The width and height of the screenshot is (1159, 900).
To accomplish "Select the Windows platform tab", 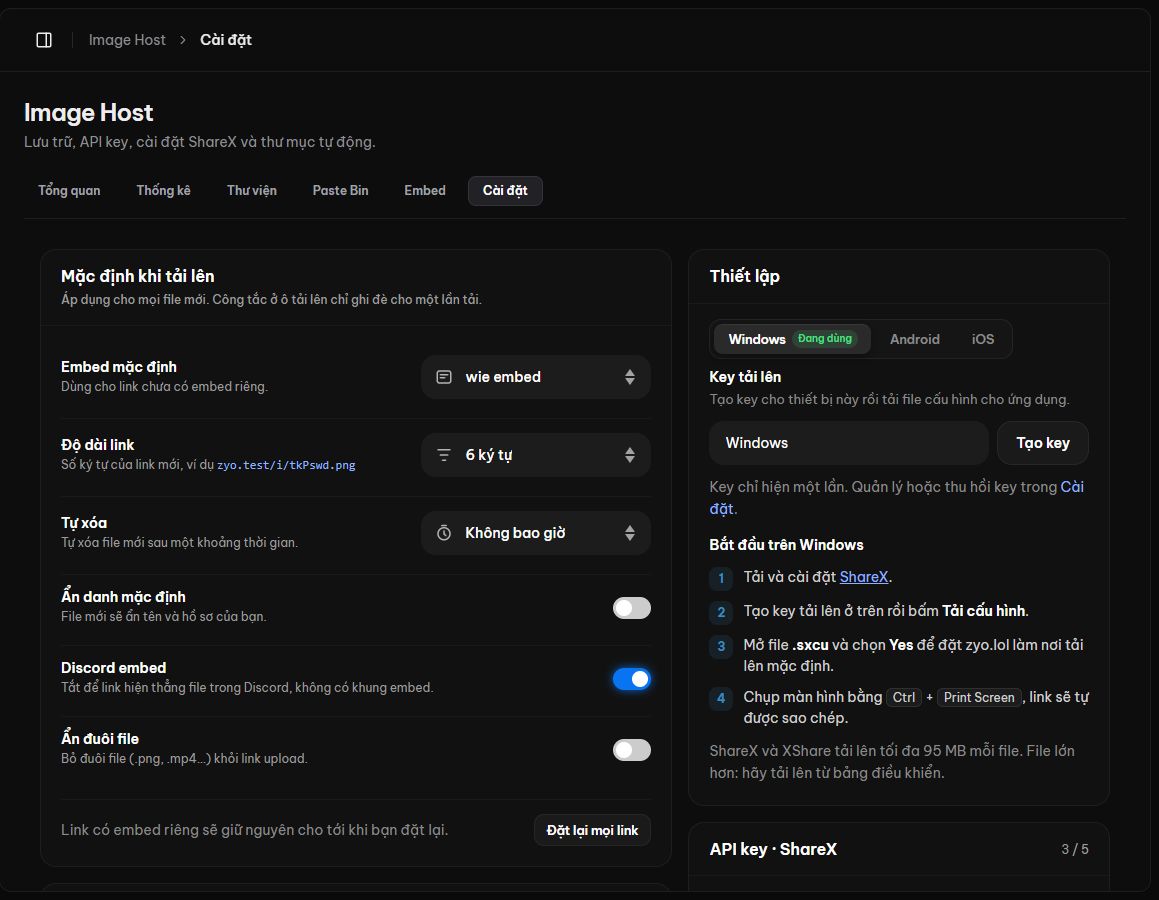I will 792,339.
